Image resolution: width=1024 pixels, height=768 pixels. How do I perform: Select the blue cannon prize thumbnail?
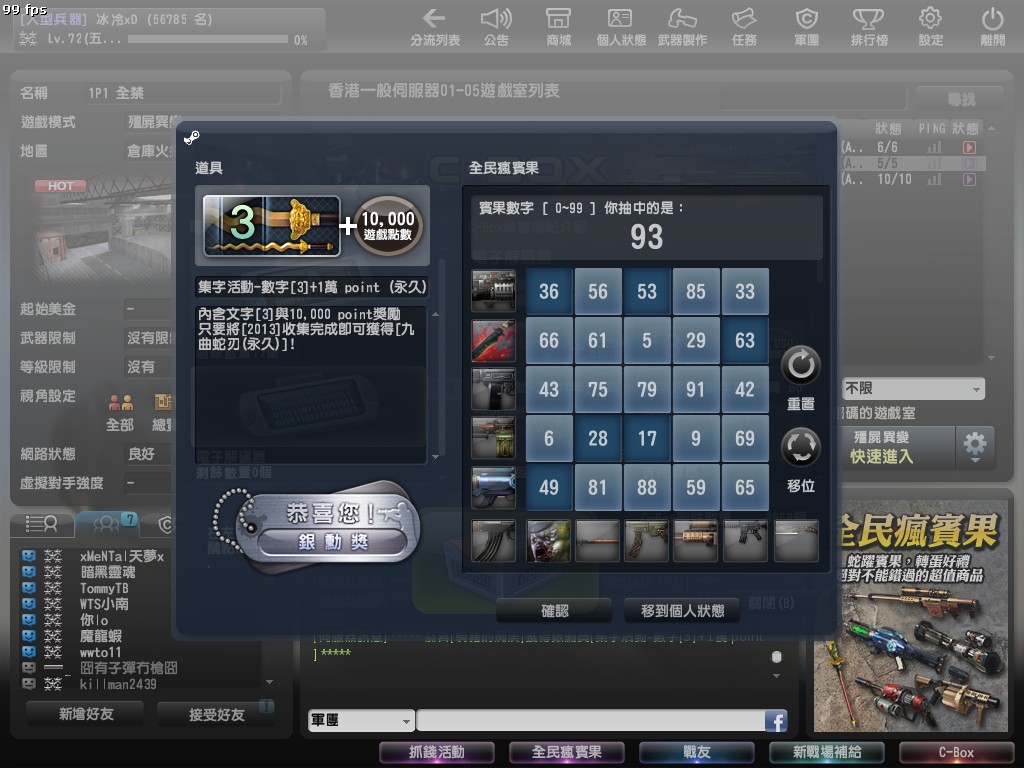[x=493, y=487]
